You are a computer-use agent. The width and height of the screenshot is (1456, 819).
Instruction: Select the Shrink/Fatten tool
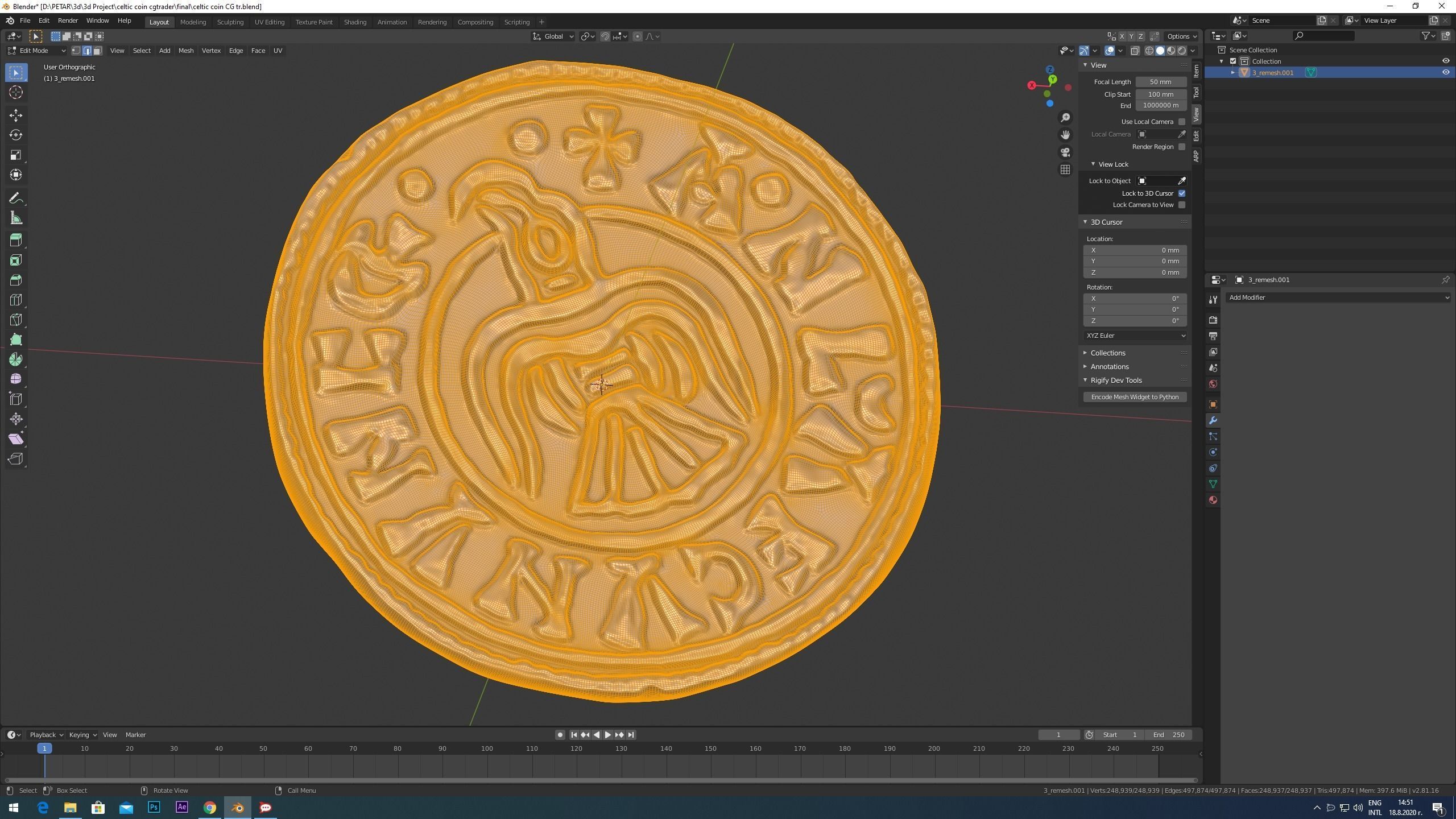[x=16, y=419]
